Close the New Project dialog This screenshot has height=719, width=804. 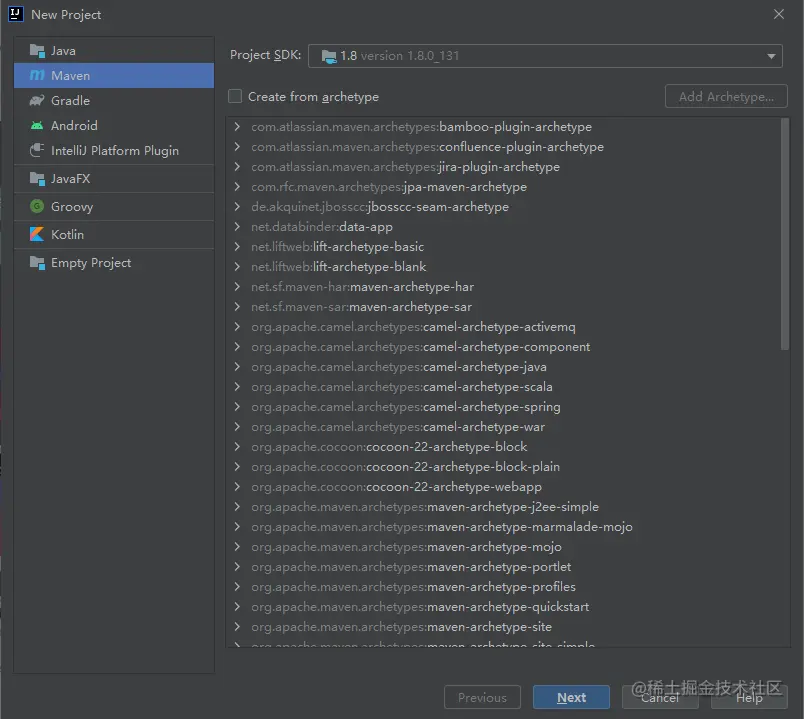pyautogui.click(x=779, y=14)
